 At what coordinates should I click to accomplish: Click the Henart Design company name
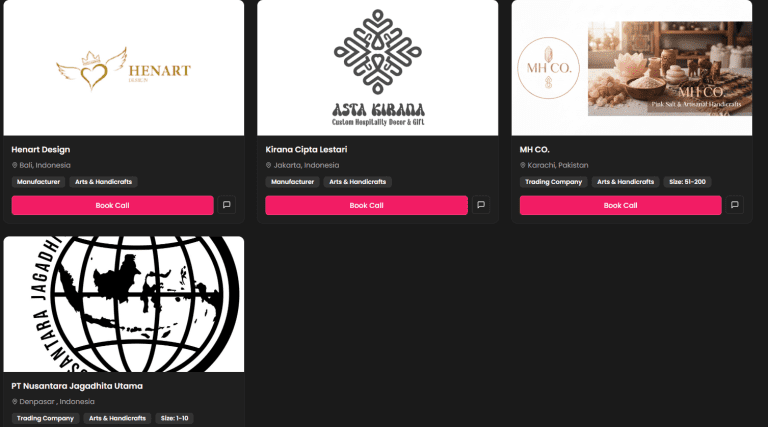tap(41, 149)
